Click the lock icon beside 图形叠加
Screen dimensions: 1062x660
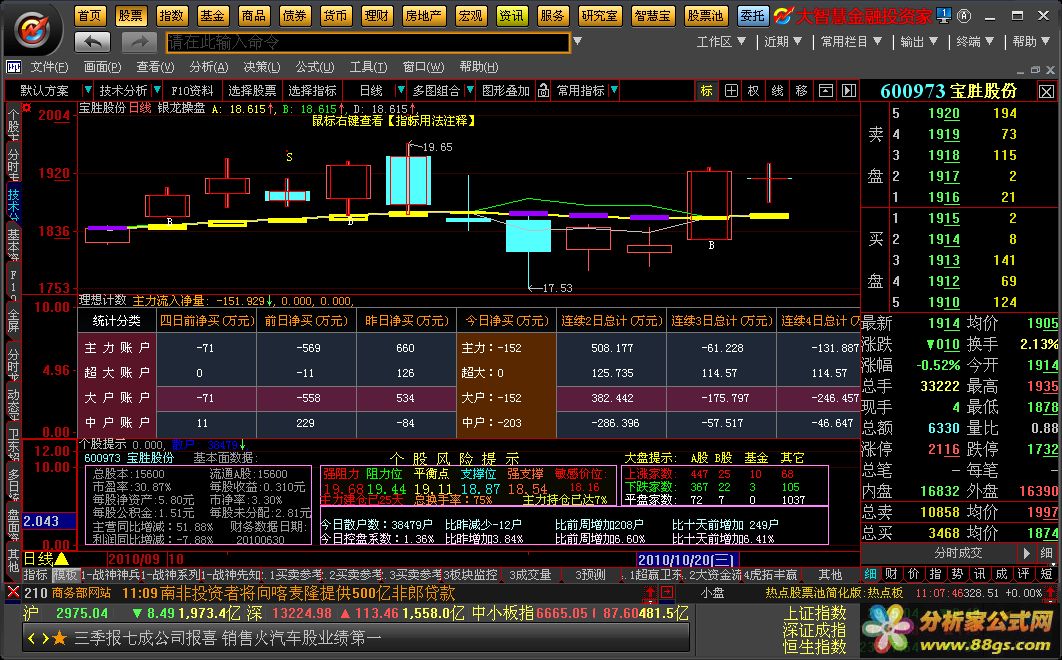pyautogui.click(x=543, y=90)
